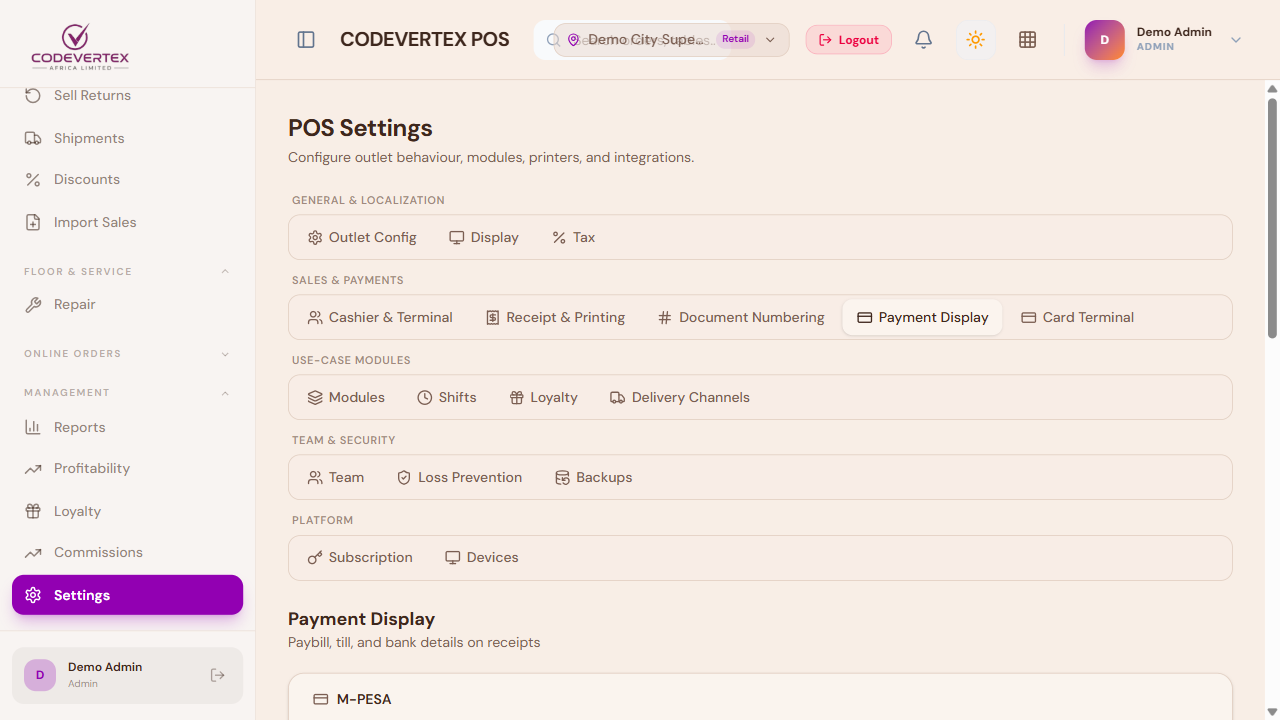Open the Backups tab

coord(594,477)
